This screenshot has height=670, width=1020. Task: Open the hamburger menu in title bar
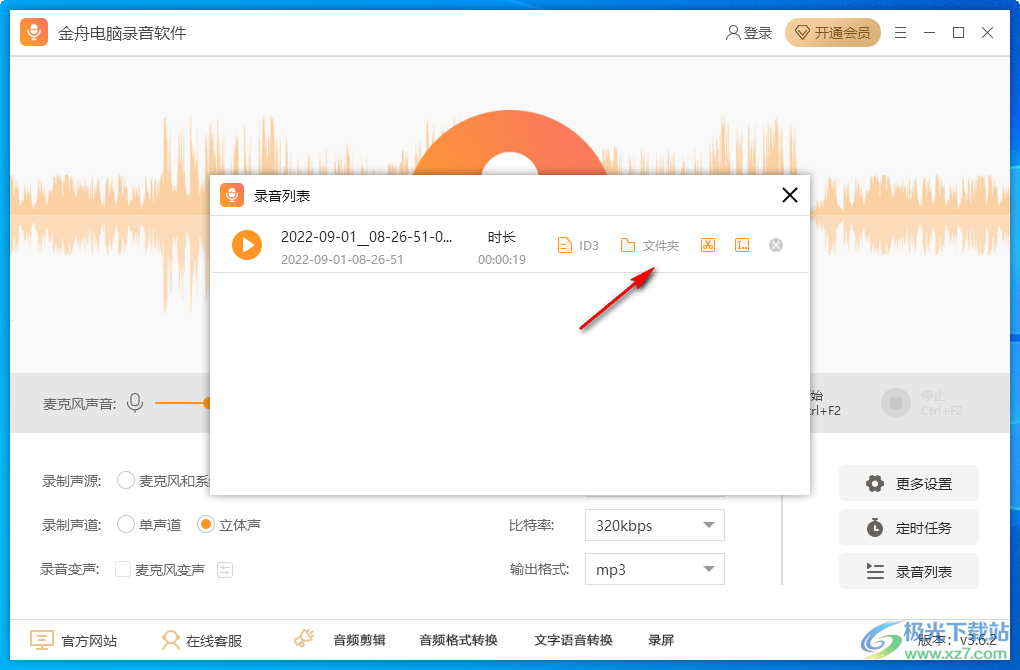(x=899, y=32)
